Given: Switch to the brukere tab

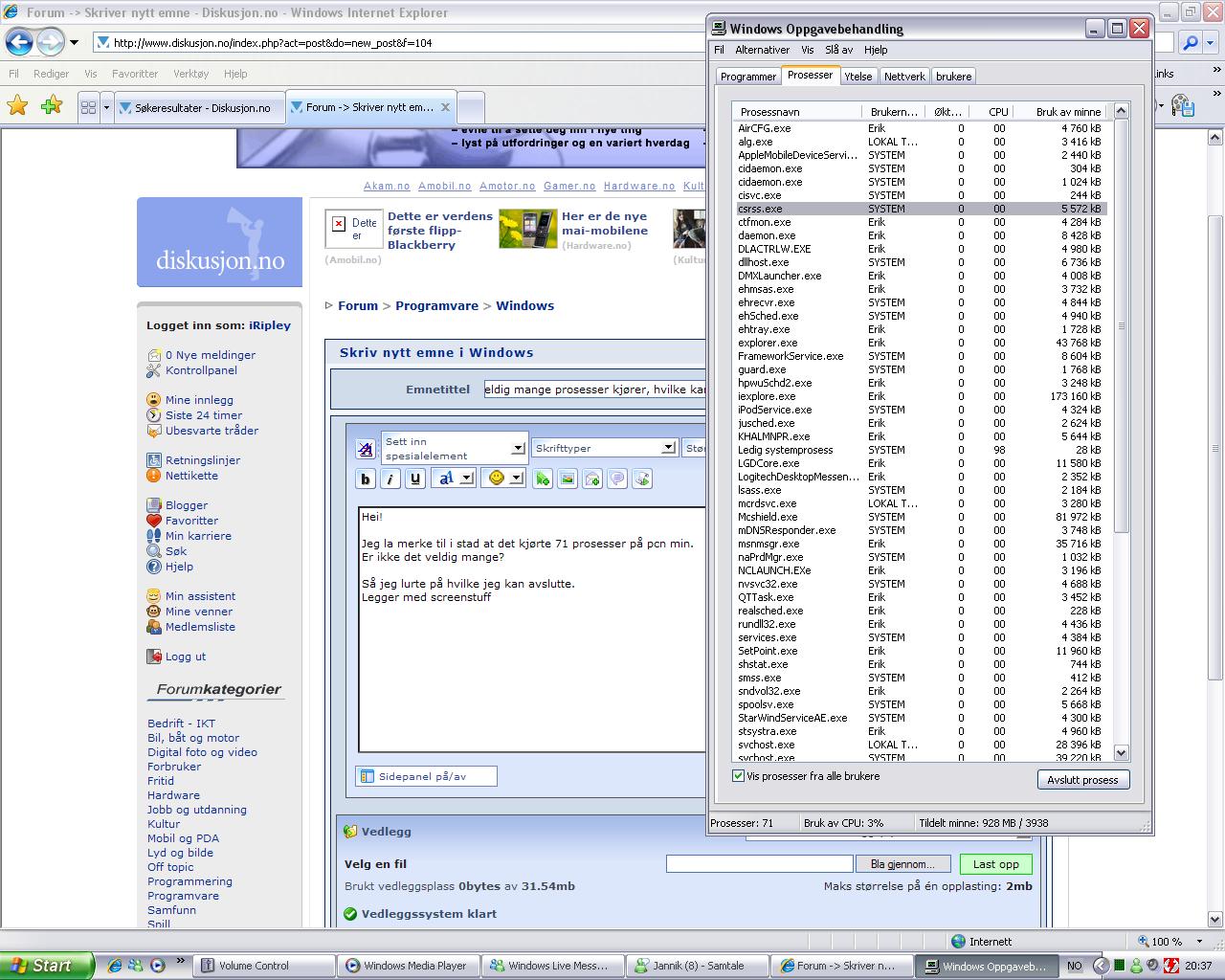Looking at the screenshot, I should [x=954, y=77].
